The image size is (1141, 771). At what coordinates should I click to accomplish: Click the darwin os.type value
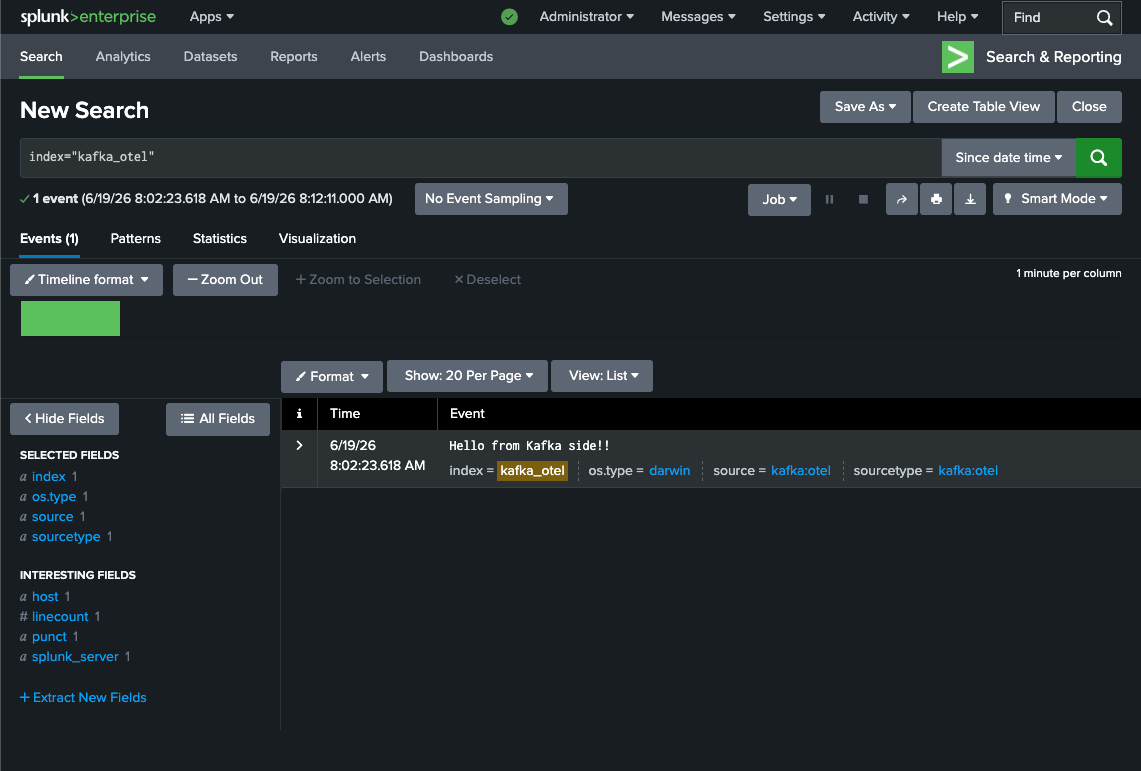coord(669,471)
